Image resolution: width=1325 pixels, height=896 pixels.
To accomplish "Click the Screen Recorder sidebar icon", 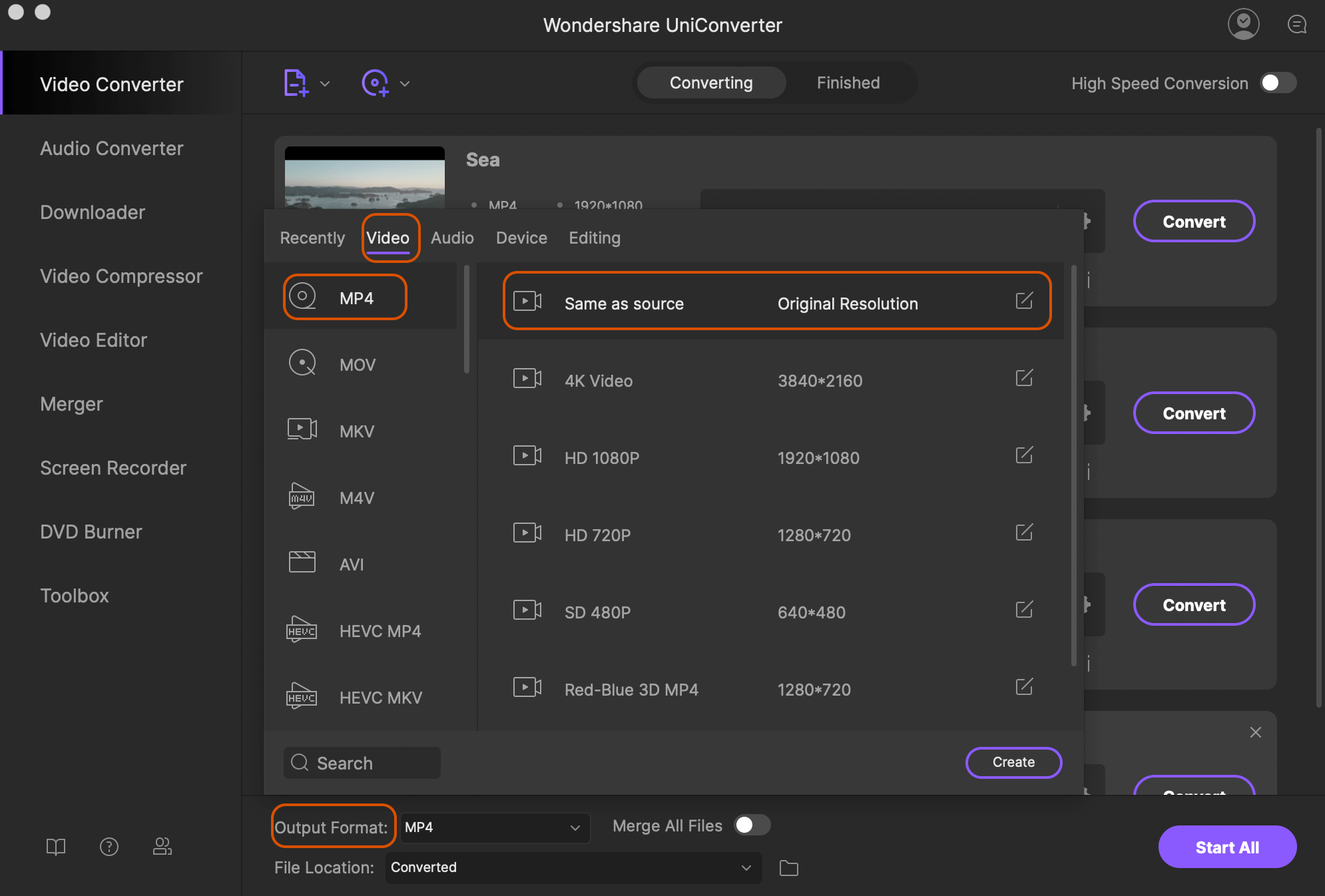I will coord(113,467).
